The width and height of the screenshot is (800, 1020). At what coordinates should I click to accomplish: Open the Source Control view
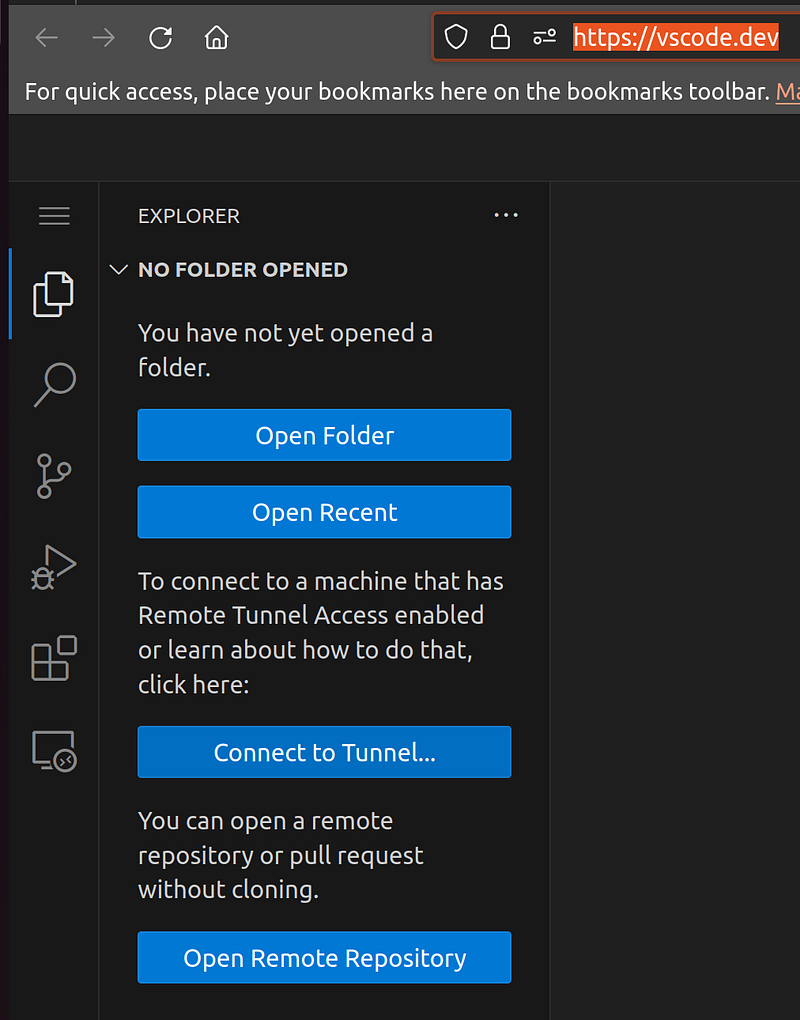point(53,476)
